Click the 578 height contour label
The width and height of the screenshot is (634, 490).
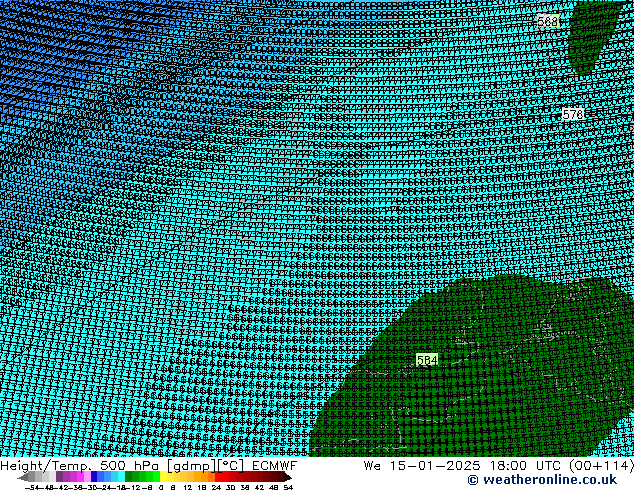coord(573,114)
